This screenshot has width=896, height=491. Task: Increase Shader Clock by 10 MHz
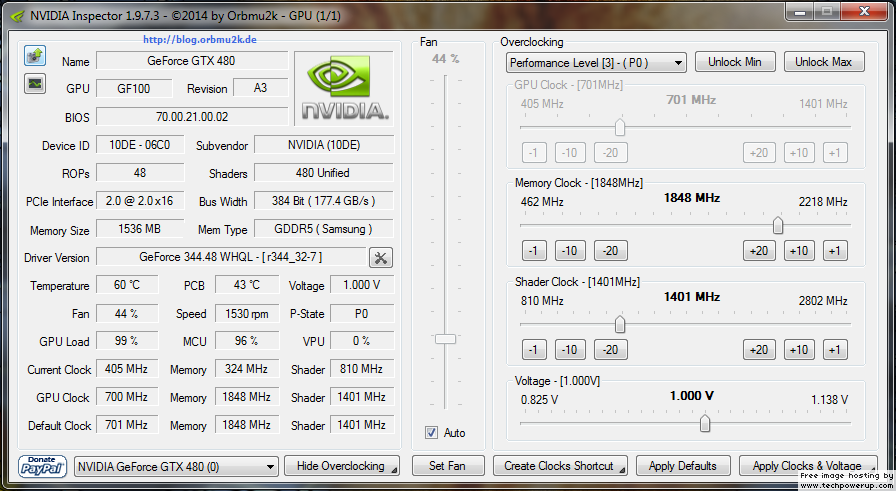[x=799, y=350]
